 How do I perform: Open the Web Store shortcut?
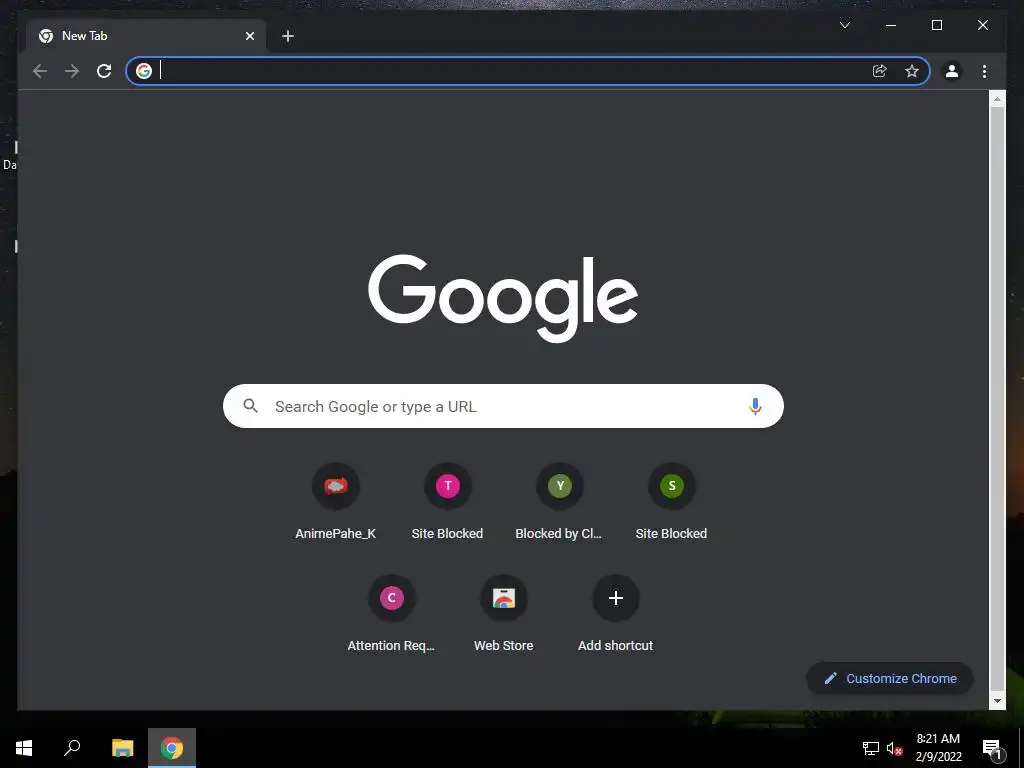504,615
